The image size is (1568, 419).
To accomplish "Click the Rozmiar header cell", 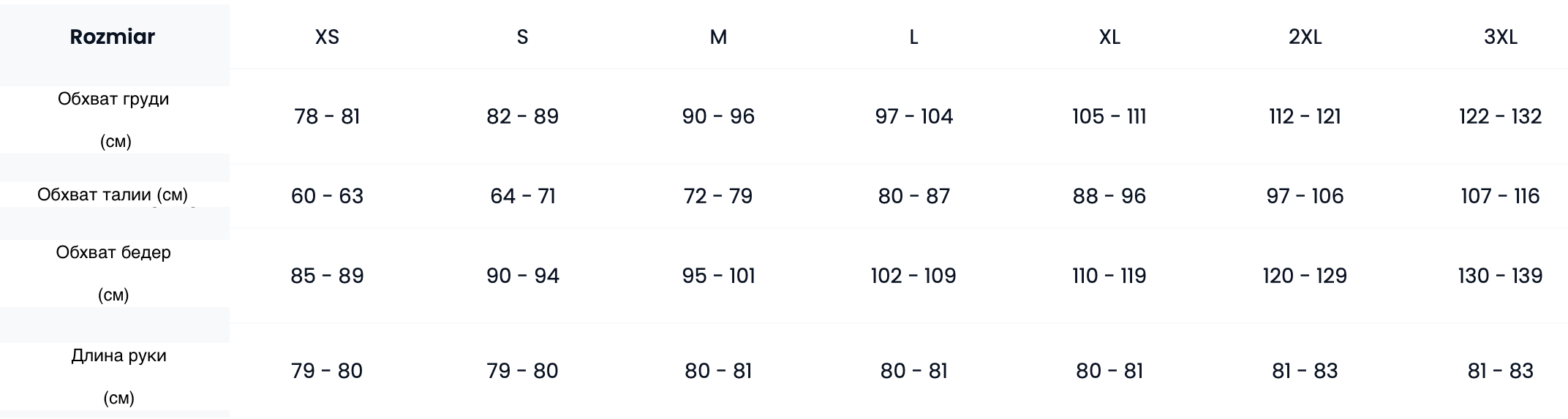I will click(x=113, y=37).
